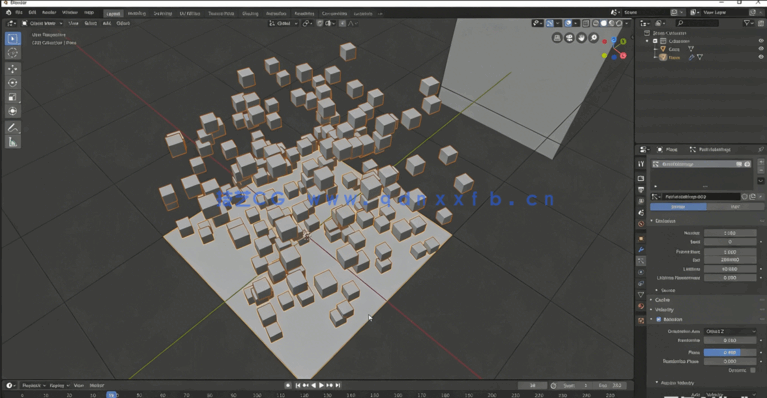The width and height of the screenshot is (767, 398).
Task: Hide the Collection in outliner
Action: (x=761, y=41)
